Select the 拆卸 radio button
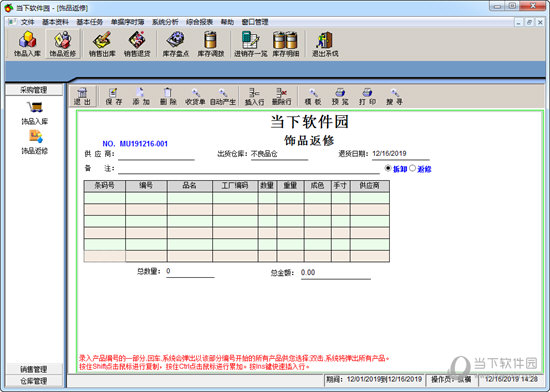This screenshot has height=392, width=550. pyautogui.click(x=388, y=168)
